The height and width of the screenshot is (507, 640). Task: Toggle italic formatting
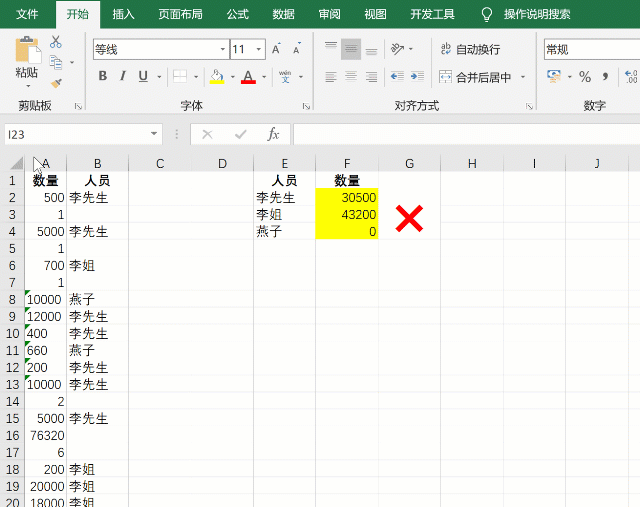tap(123, 77)
